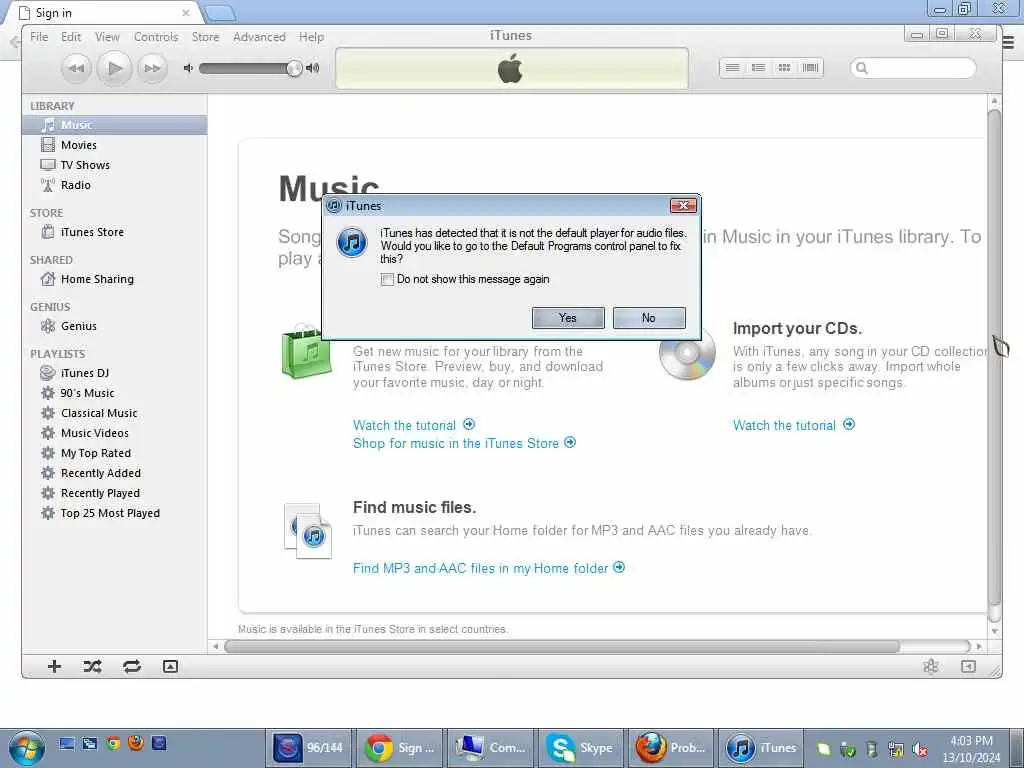The width and height of the screenshot is (1024, 768).
Task: Switch to Skype on the taskbar
Action: click(x=580, y=748)
